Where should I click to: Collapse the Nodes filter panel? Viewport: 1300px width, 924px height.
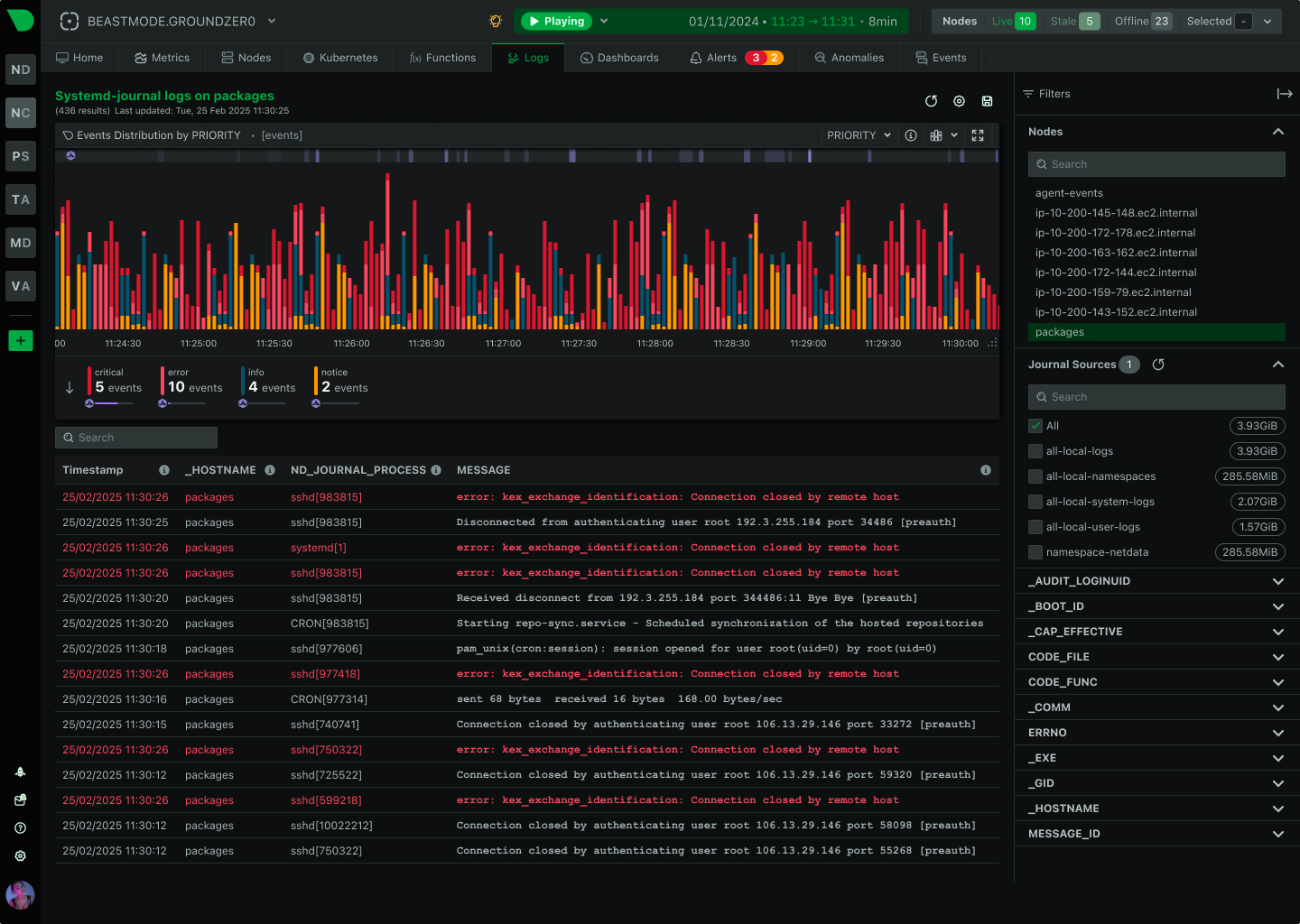coord(1277,131)
